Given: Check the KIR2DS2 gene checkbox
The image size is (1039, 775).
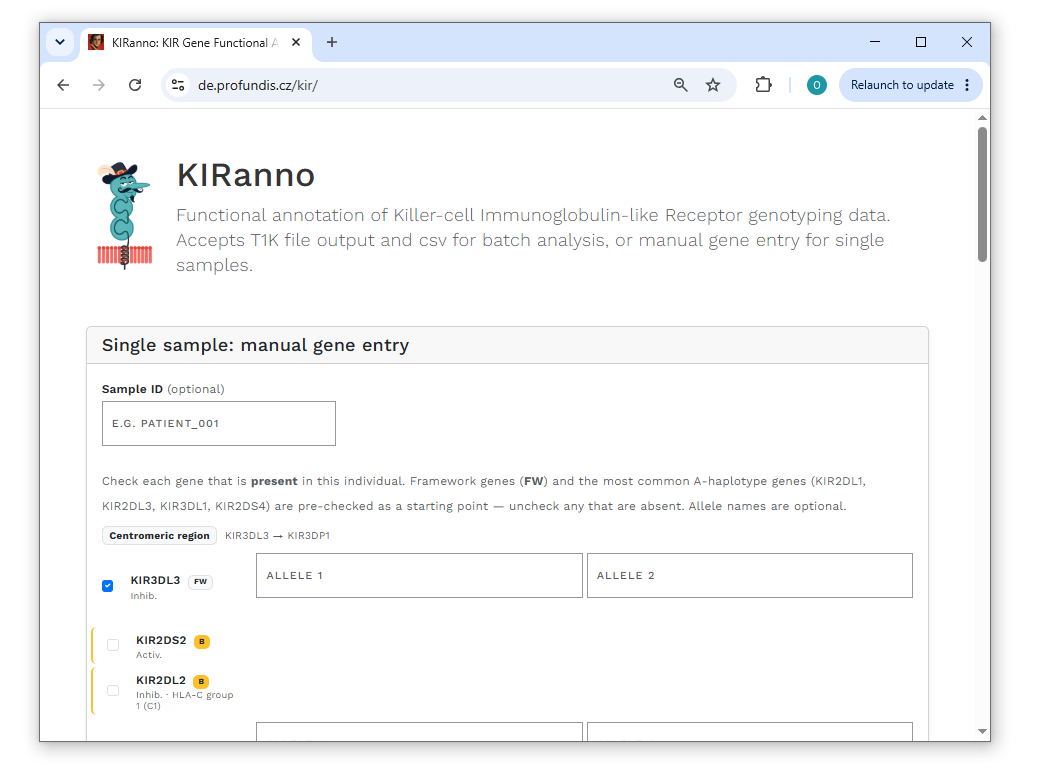Looking at the screenshot, I should [113, 645].
